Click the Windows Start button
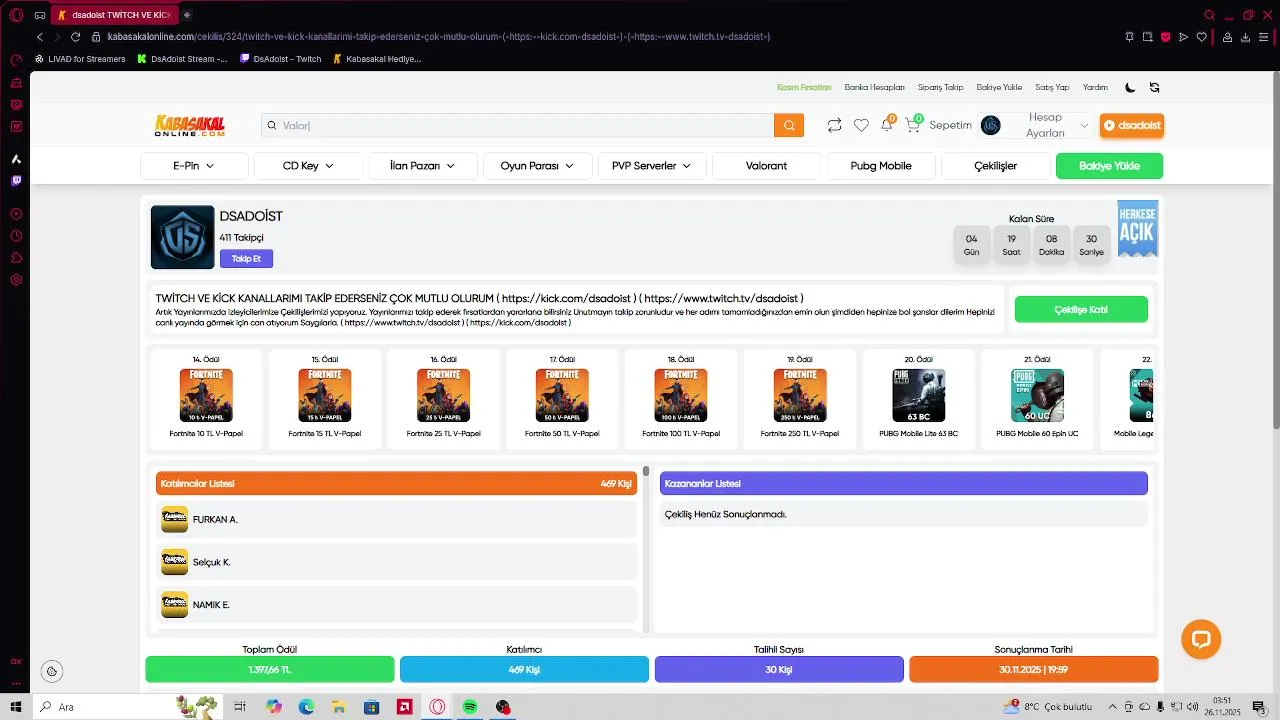The image size is (1280, 720). click(x=16, y=707)
